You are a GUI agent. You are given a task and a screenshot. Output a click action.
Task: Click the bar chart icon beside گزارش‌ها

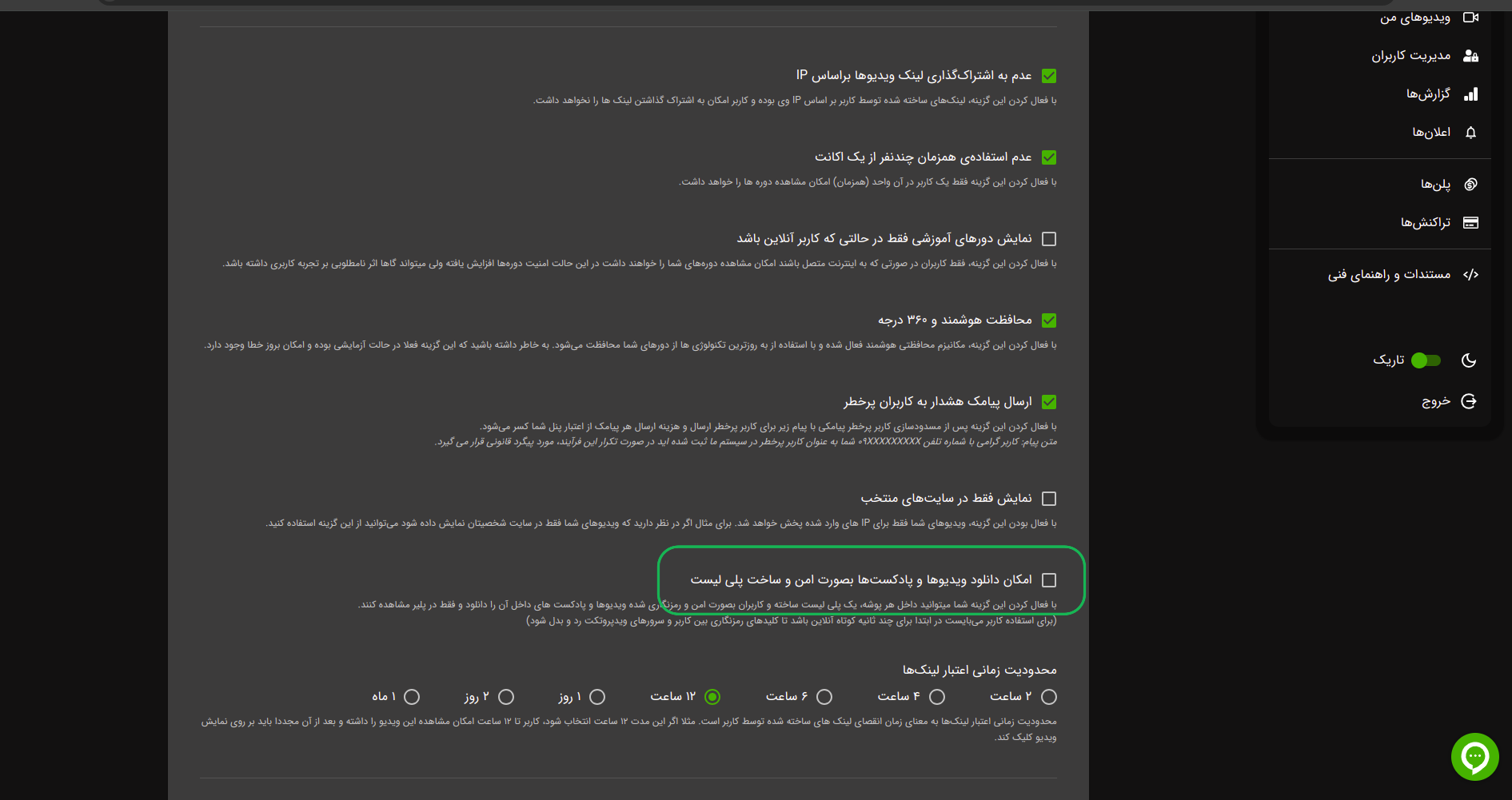1470,94
